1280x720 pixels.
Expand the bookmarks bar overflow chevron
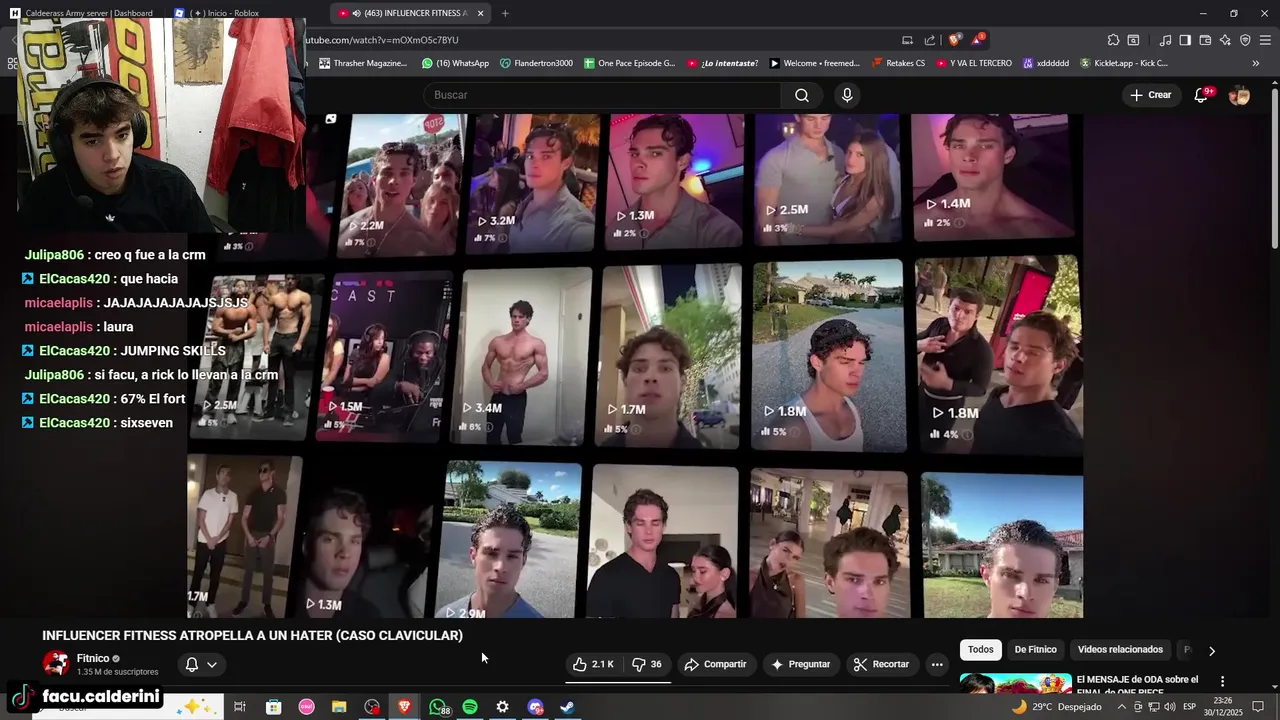click(1256, 63)
